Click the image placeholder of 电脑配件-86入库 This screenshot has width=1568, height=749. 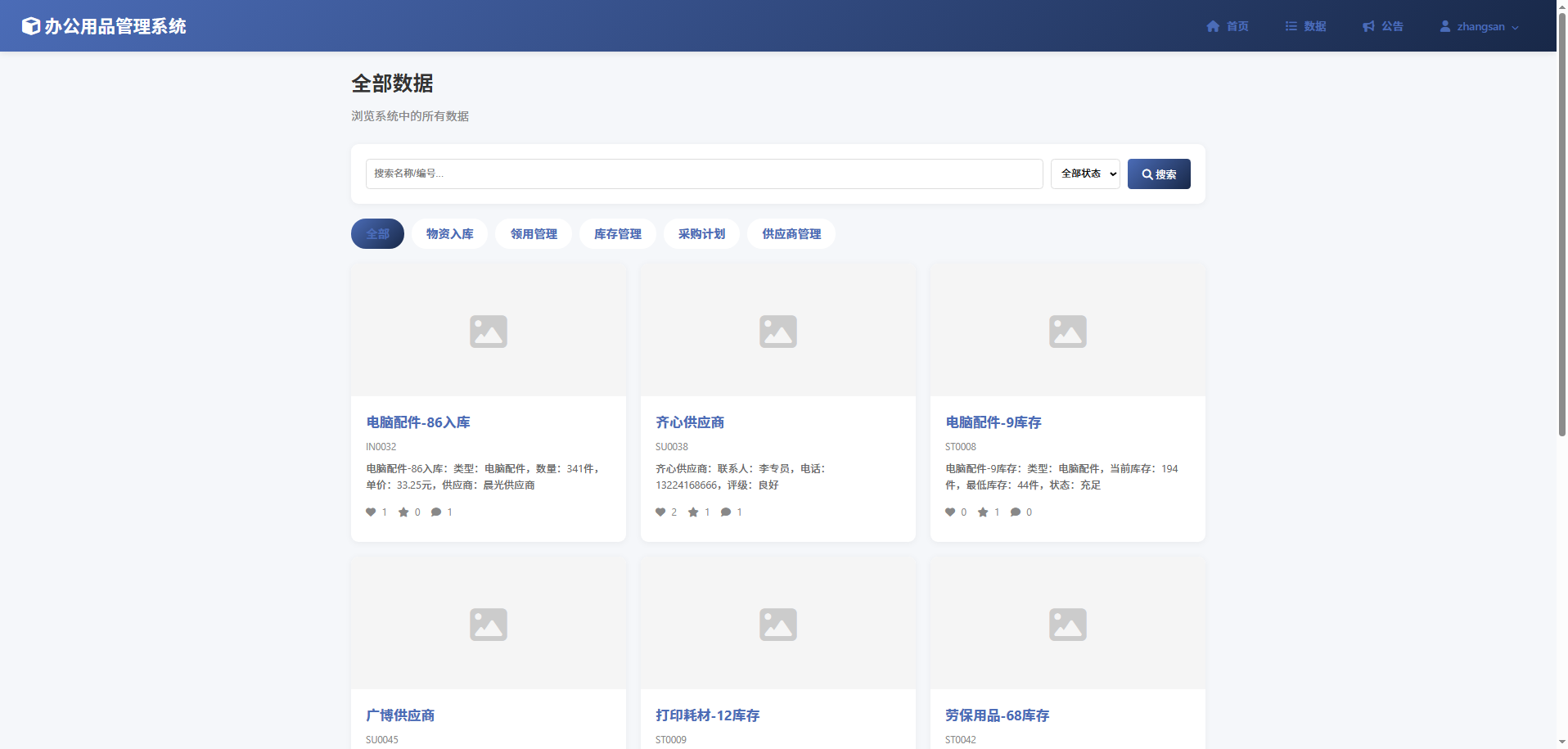tap(489, 332)
